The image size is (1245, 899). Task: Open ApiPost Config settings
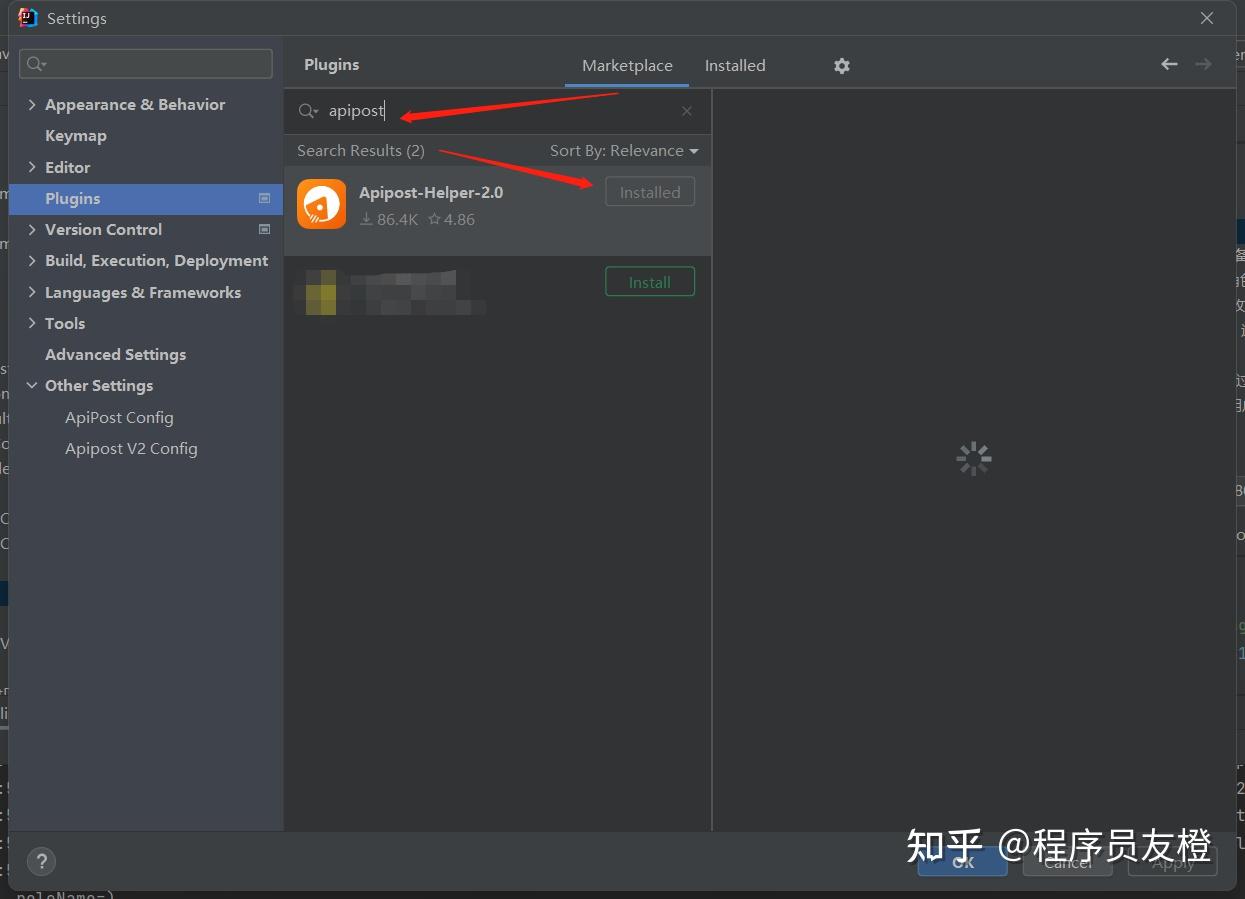tap(120, 417)
